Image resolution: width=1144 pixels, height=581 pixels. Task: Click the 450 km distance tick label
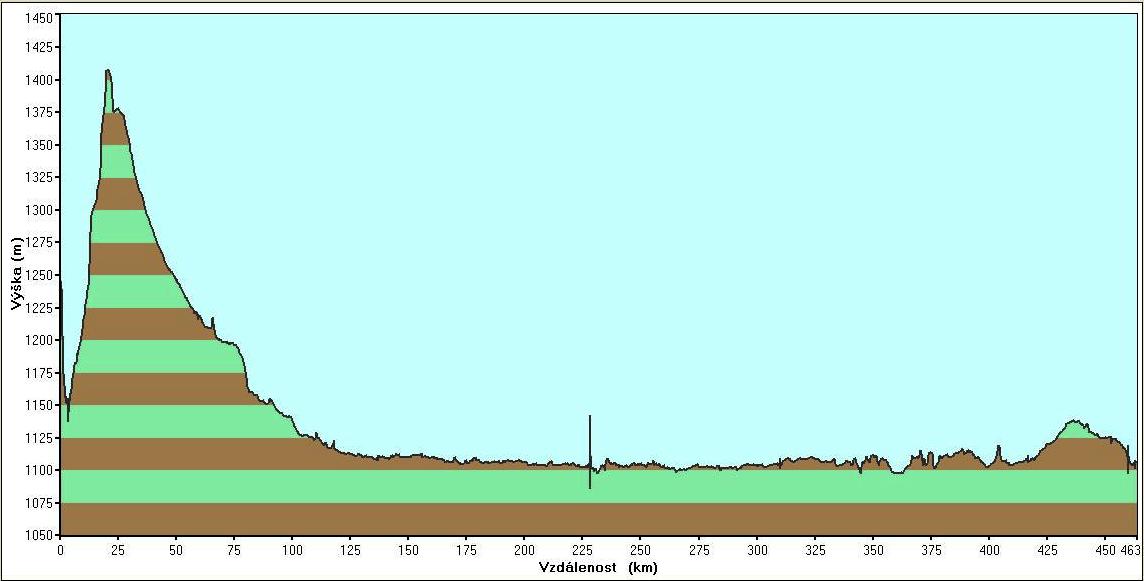tap(1105, 549)
